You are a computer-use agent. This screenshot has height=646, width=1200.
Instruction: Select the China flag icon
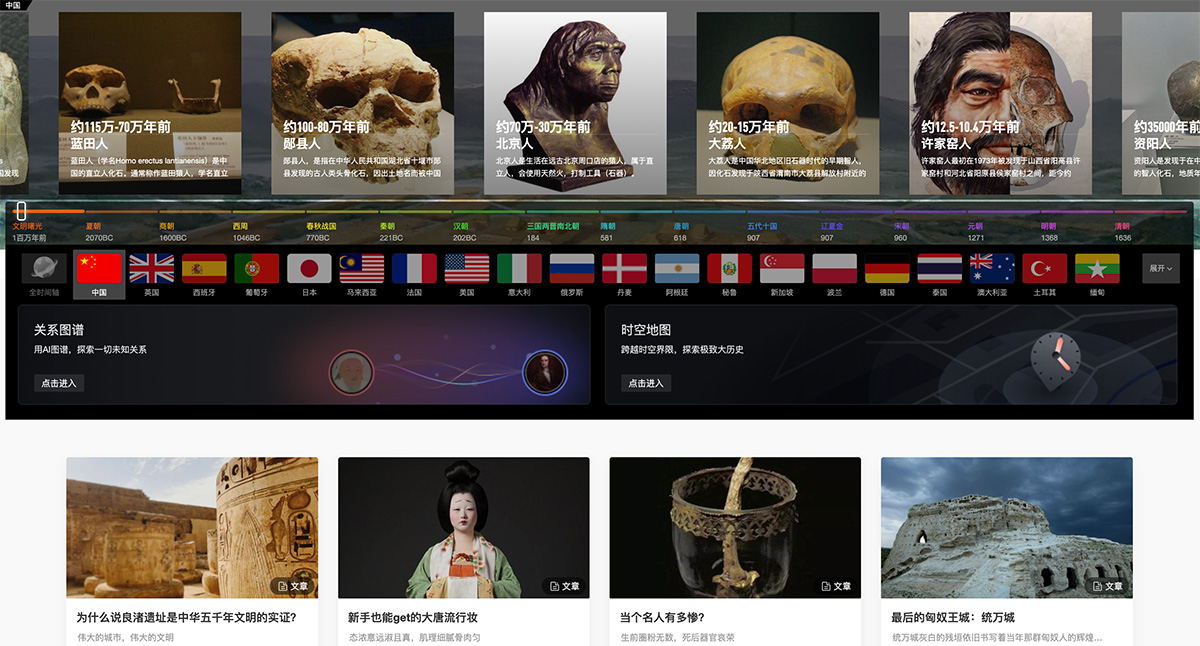coord(99,268)
